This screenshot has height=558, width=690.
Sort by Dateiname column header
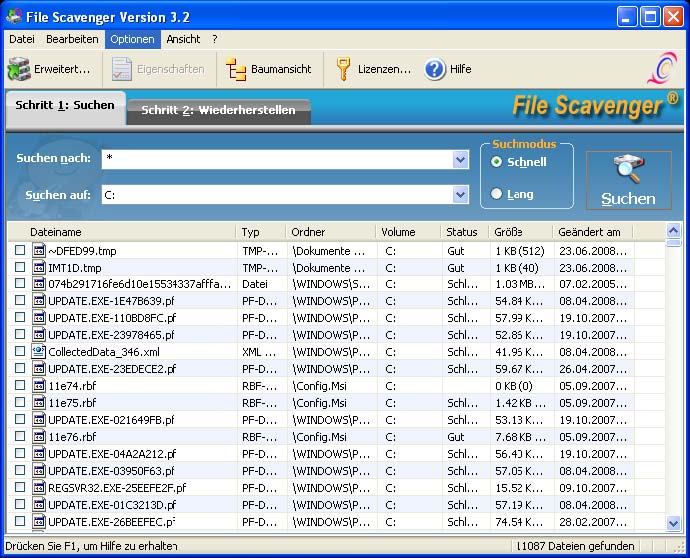pyautogui.click(x=121, y=232)
